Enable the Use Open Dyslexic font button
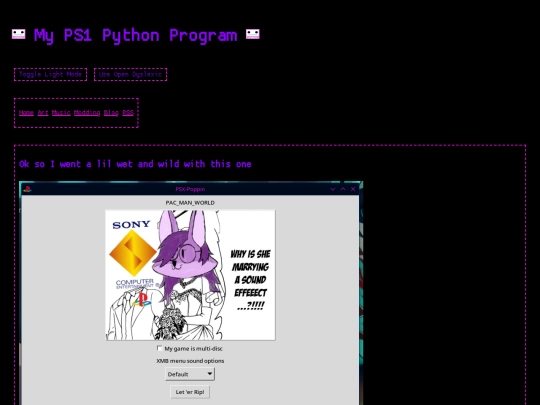540x405 pixels. point(131,74)
